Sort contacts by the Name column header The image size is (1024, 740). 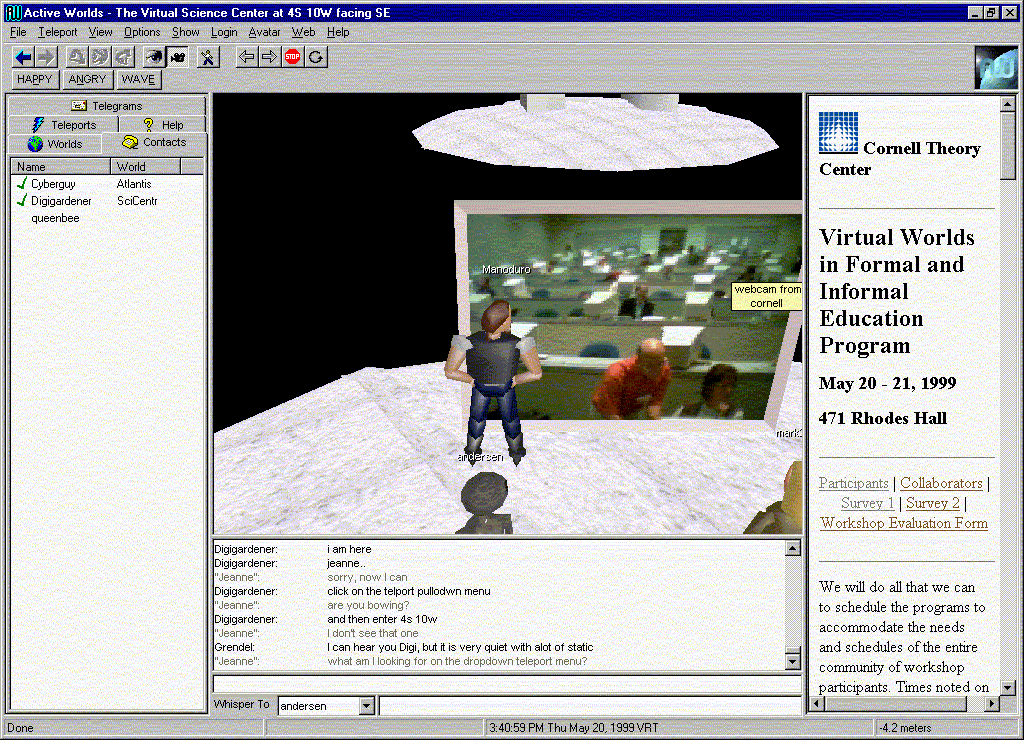(x=61, y=167)
